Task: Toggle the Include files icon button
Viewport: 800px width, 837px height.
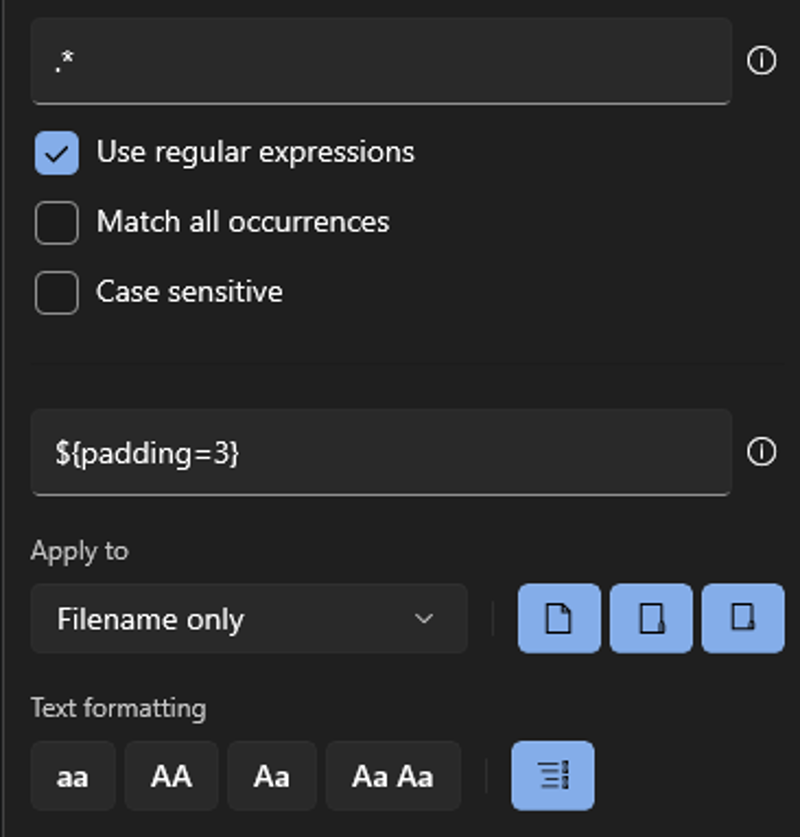Action: click(x=559, y=618)
